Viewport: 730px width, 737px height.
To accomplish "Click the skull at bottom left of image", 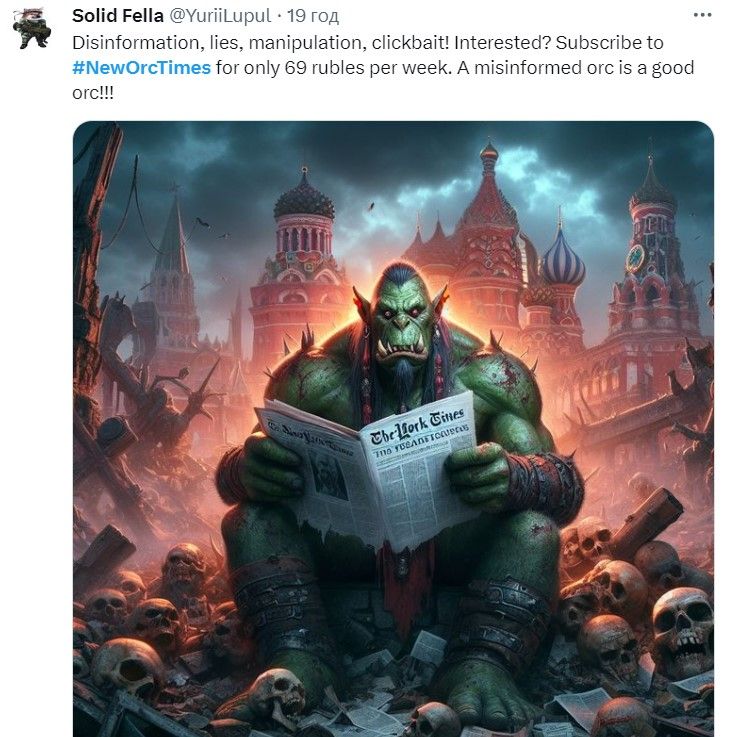I will pos(127,667).
